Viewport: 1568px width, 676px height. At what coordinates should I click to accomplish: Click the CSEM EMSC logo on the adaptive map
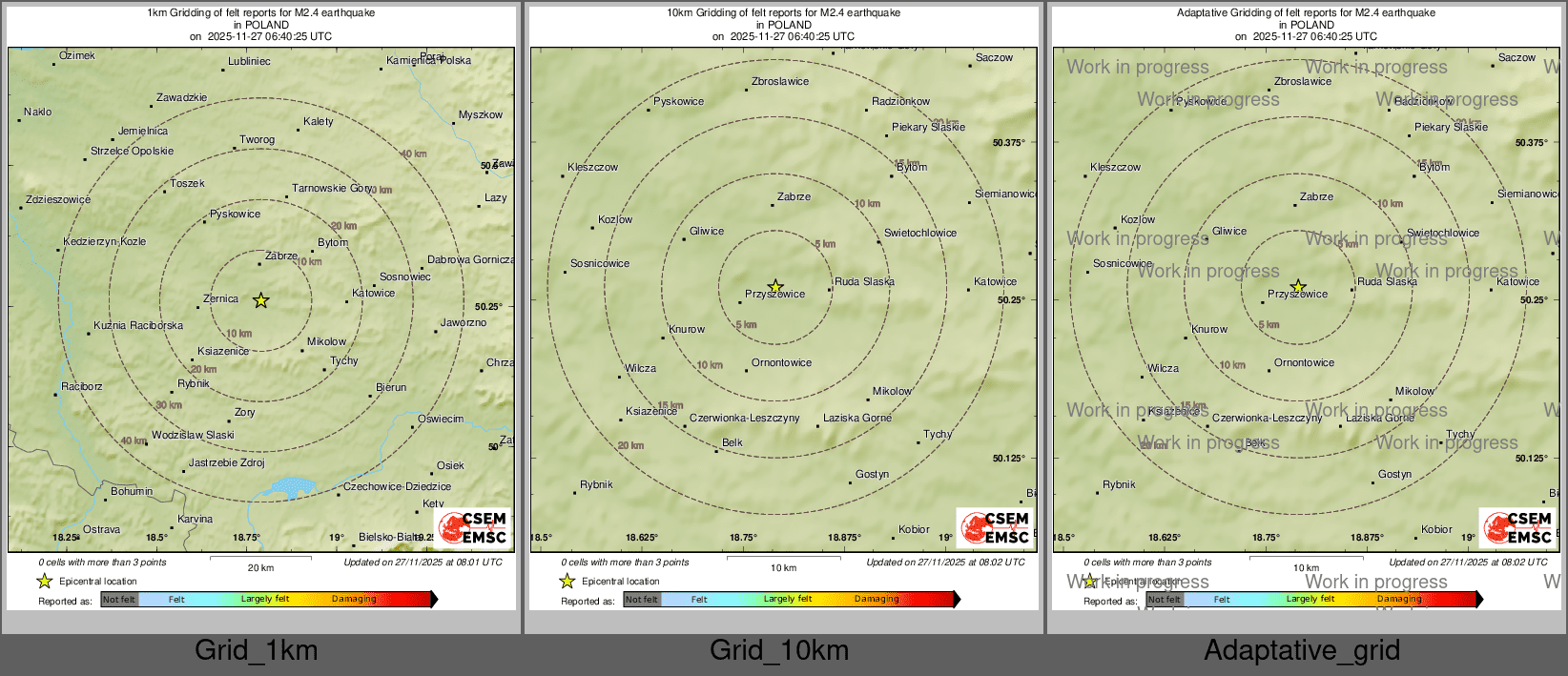click(1517, 527)
